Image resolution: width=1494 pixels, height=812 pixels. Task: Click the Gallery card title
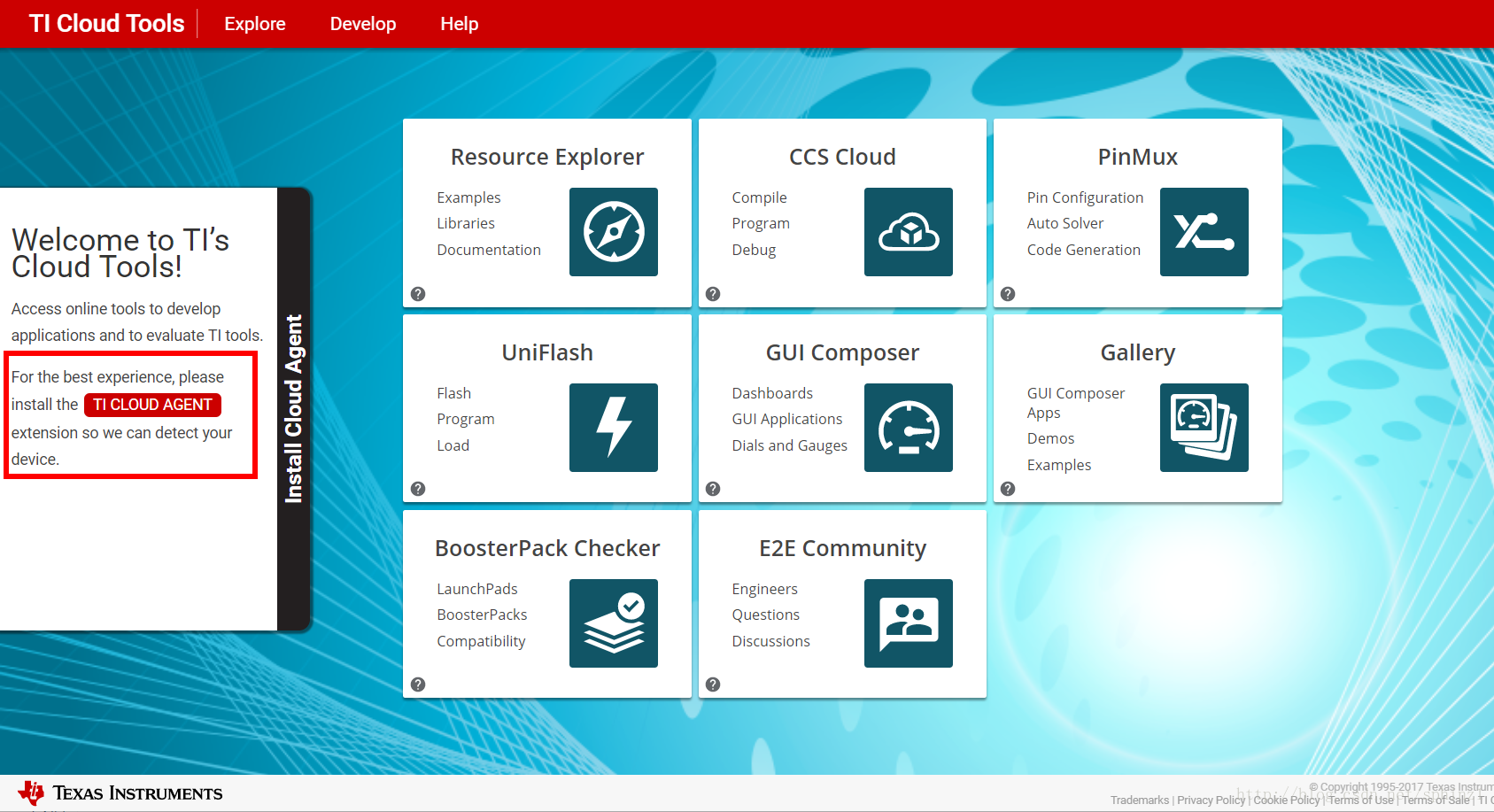[x=1138, y=352]
